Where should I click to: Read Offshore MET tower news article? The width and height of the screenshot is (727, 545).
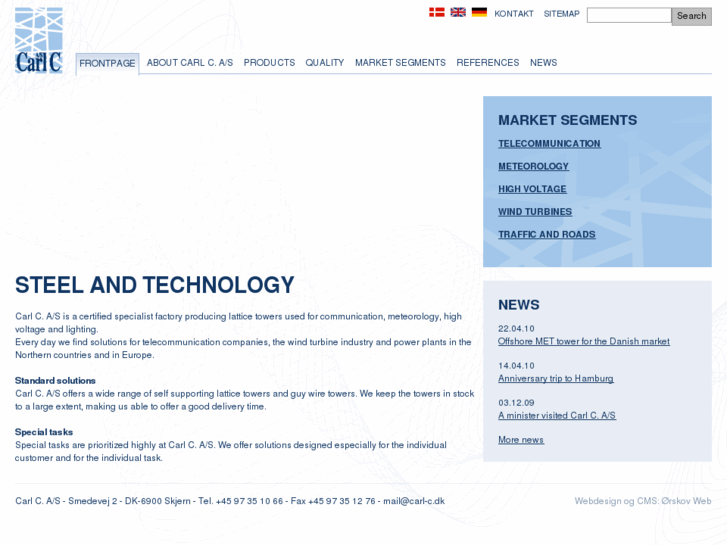tap(584, 341)
